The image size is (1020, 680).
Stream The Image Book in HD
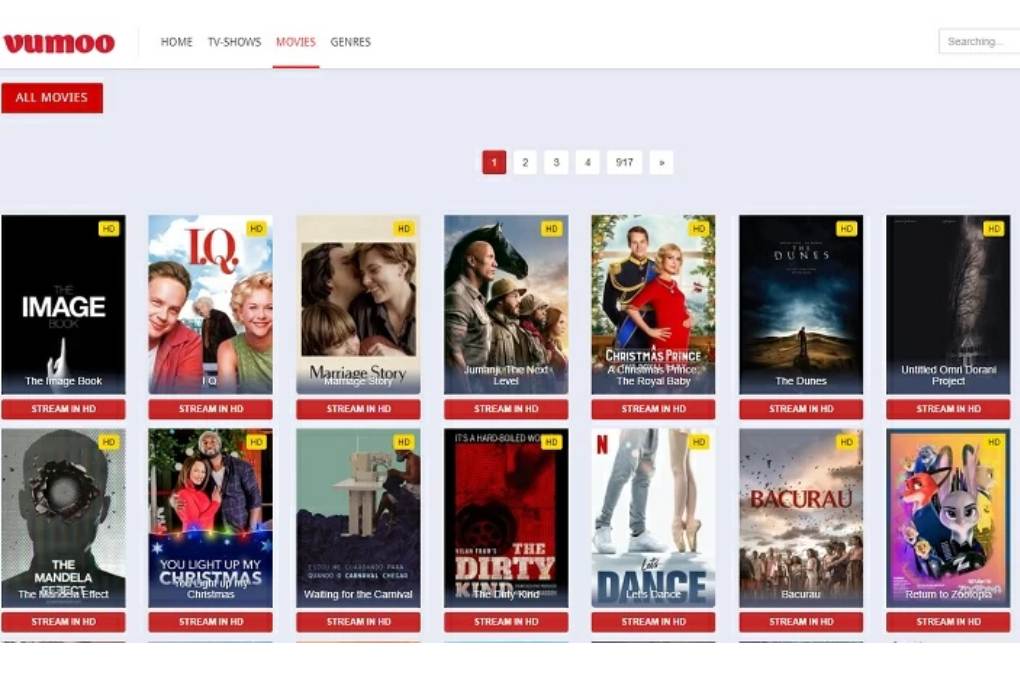point(63,409)
